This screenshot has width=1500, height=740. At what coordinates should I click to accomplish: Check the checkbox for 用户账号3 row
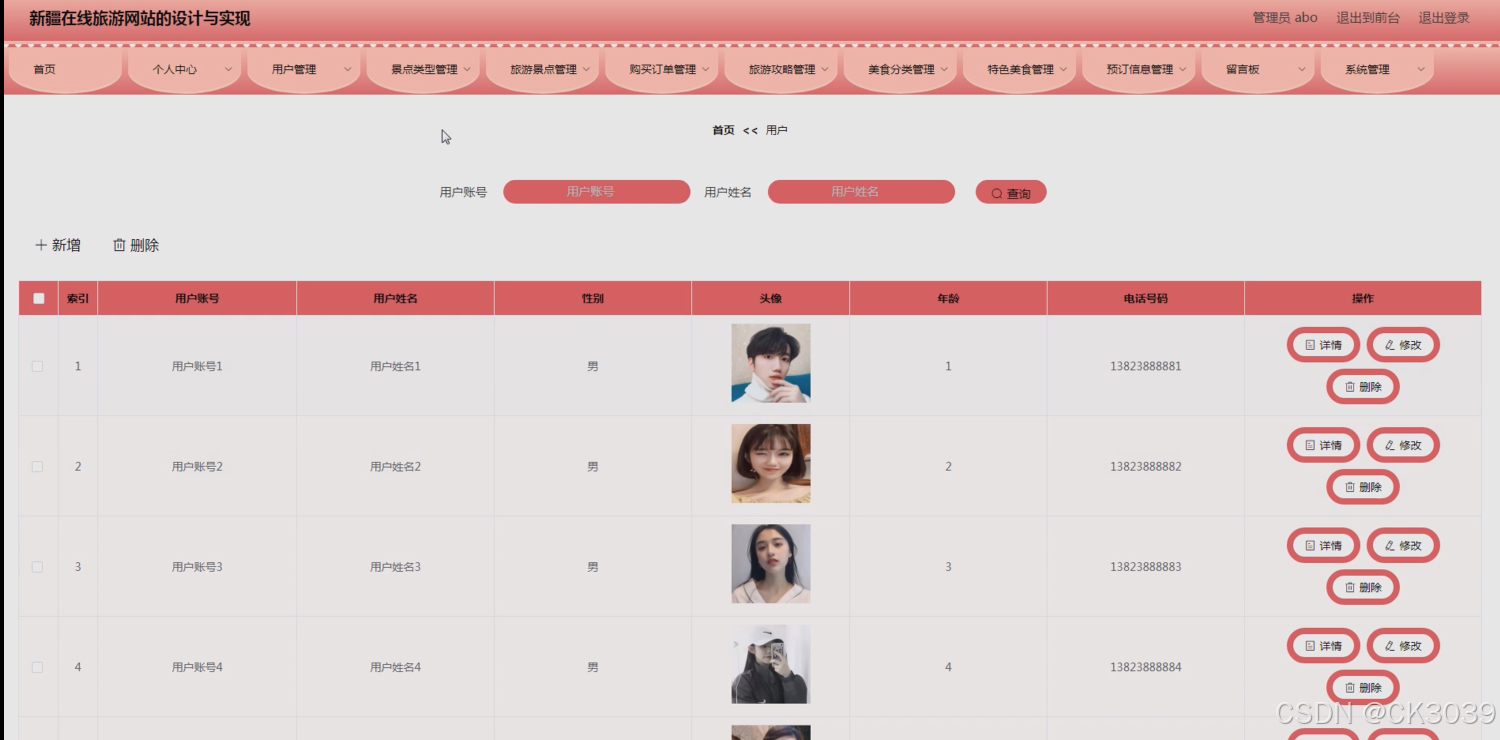click(x=37, y=567)
